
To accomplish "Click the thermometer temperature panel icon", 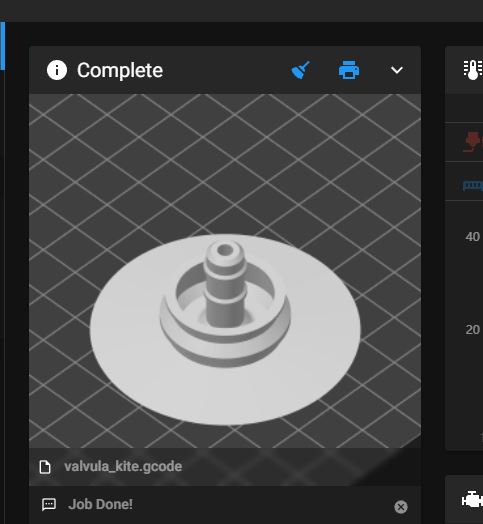I will click(473, 70).
